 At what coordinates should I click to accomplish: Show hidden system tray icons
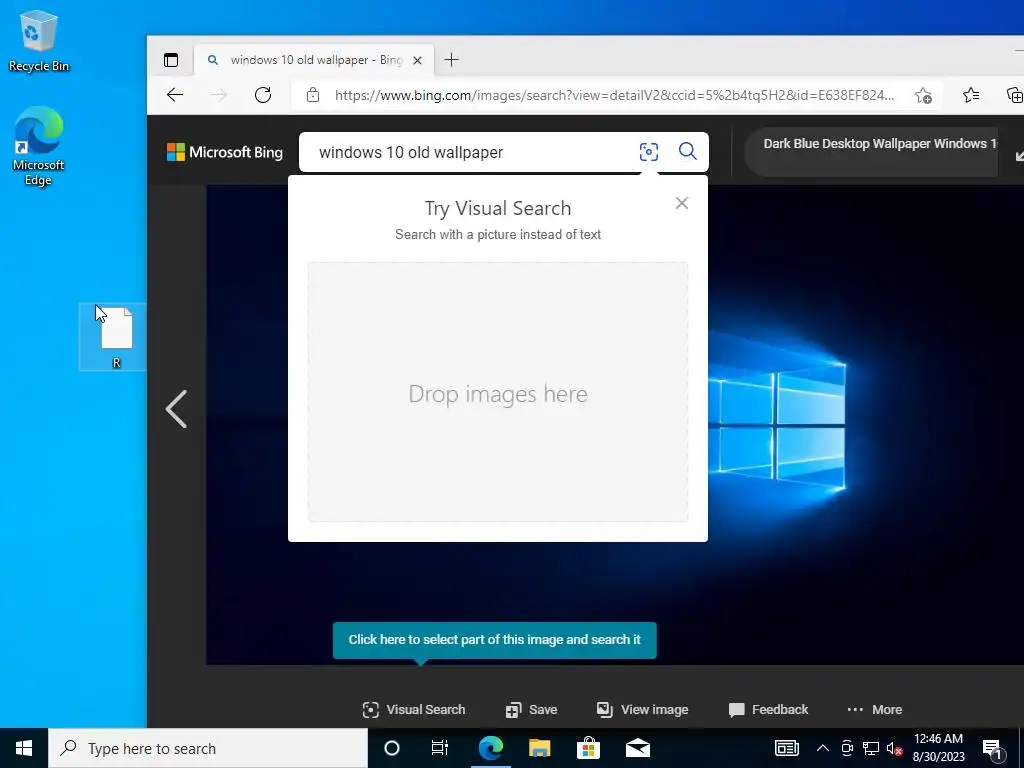pos(823,748)
